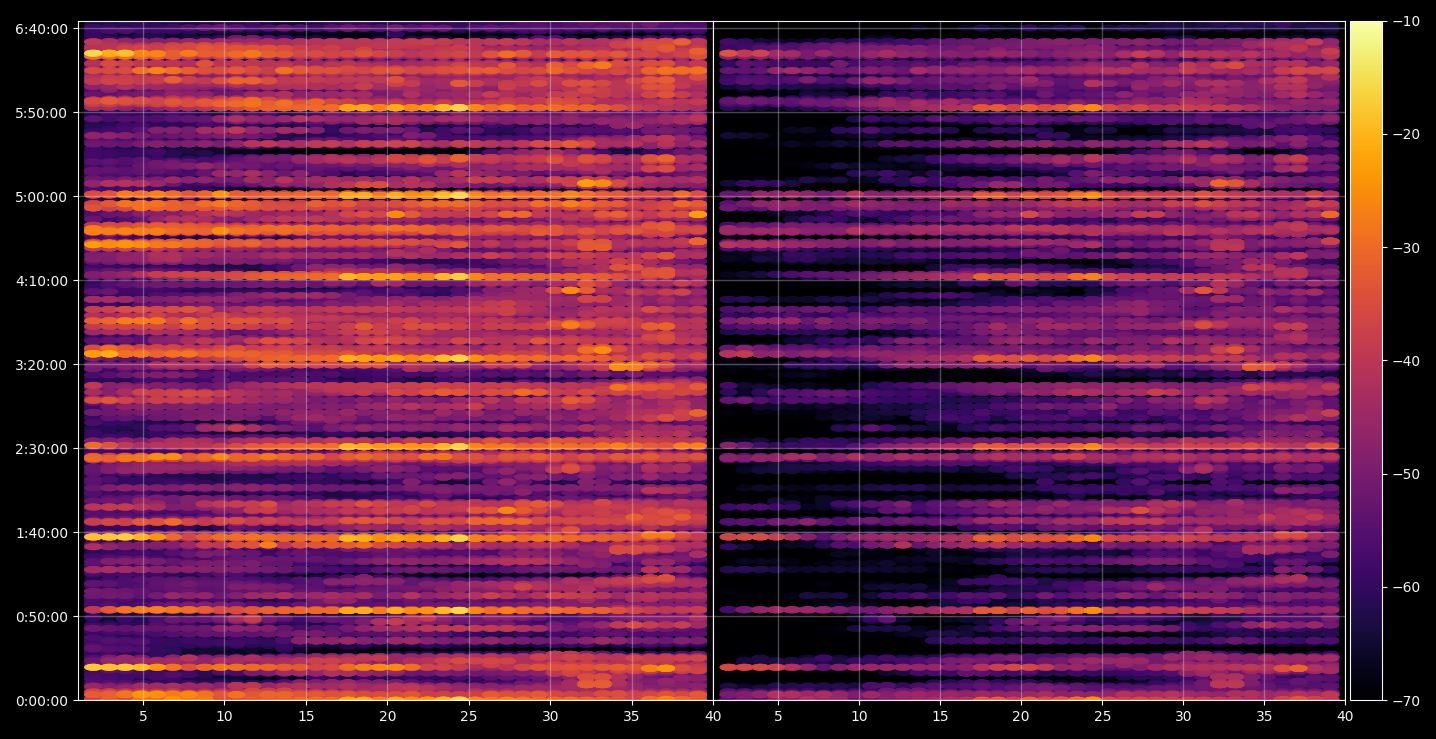The height and width of the screenshot is (739, 1436).
Task: Select the 3:20:00 time axis label
Action: 42,365
